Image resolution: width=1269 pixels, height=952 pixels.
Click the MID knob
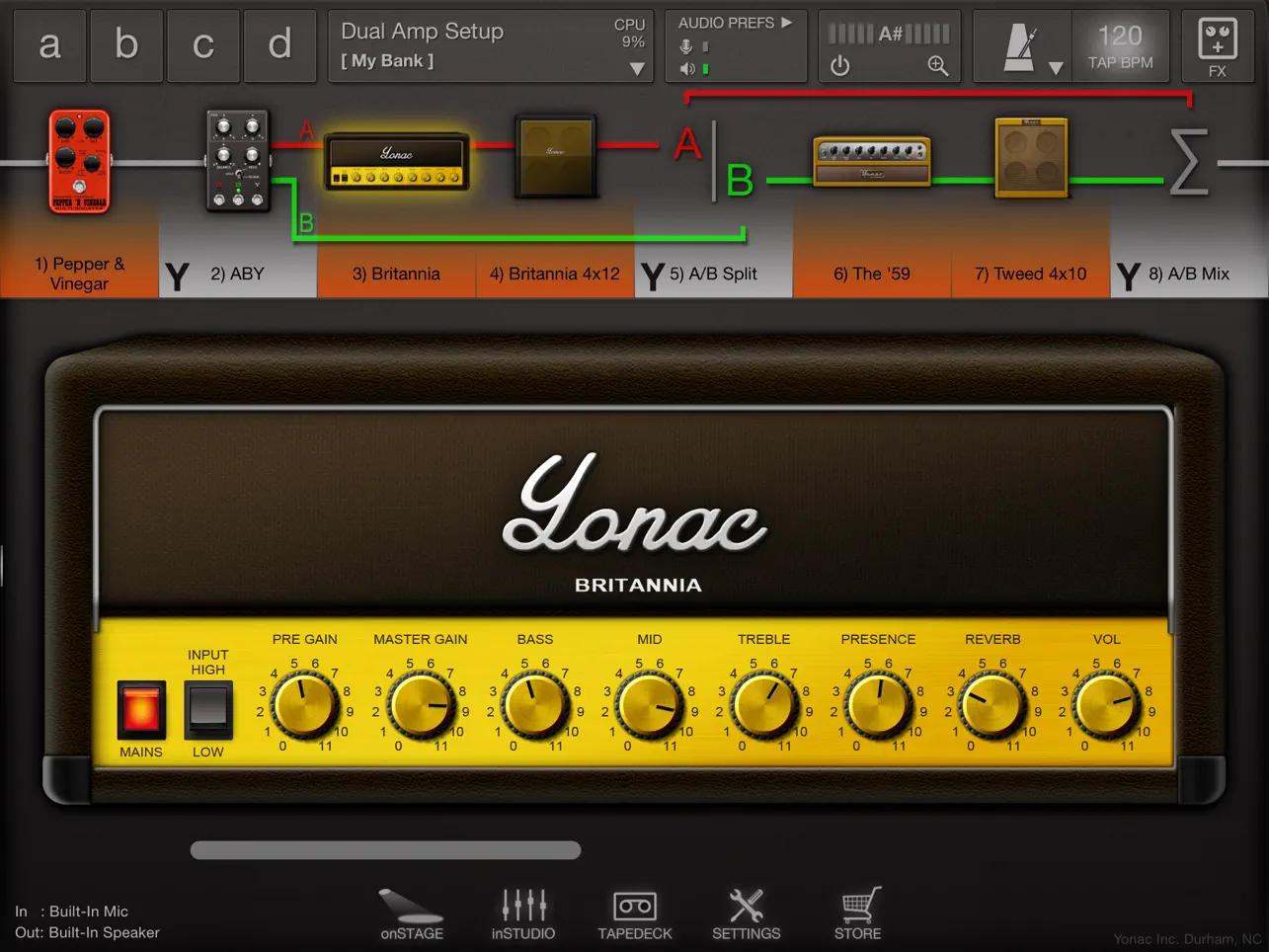649,705
